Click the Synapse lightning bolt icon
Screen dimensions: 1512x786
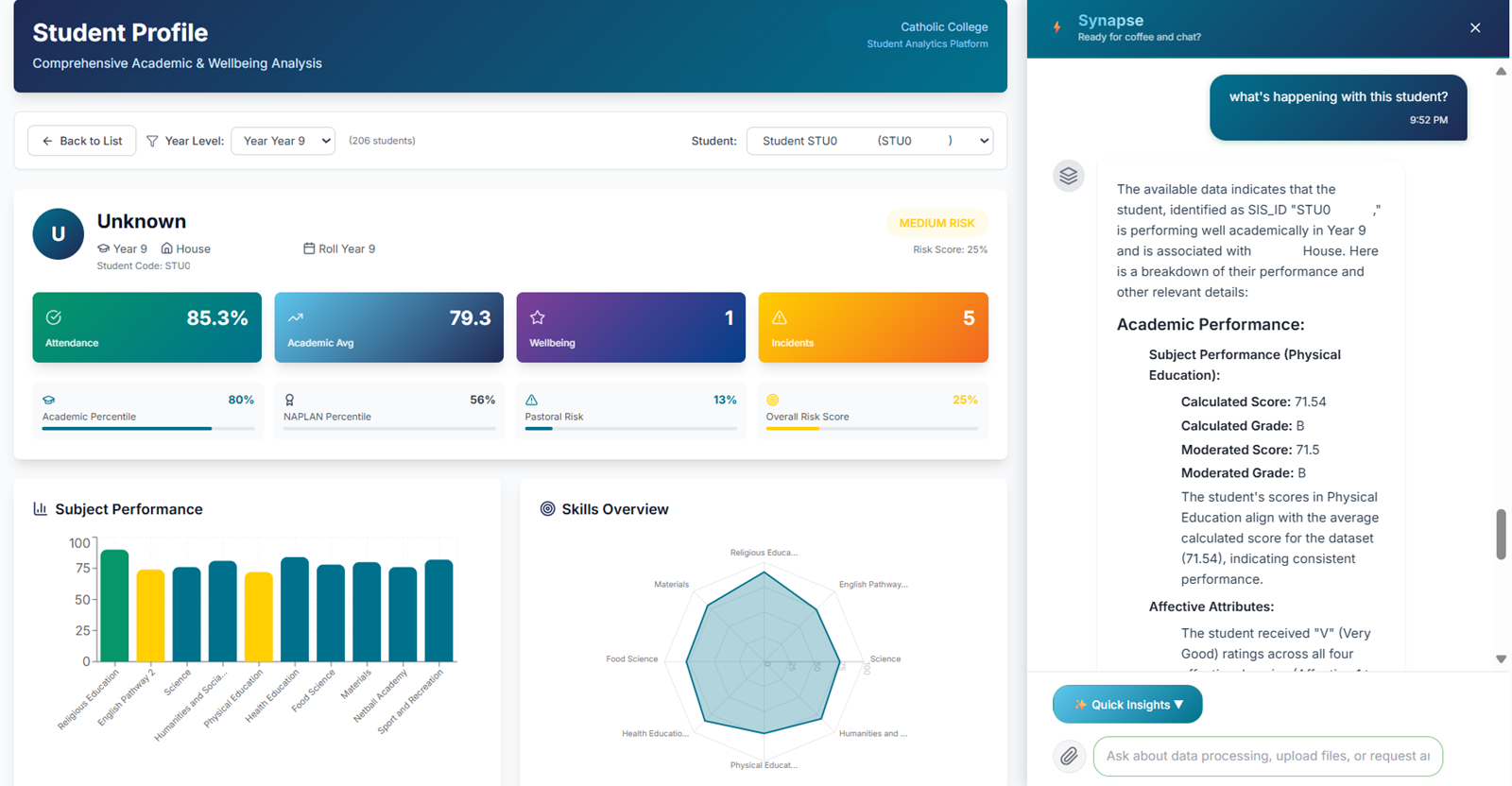coord(1057,27)
